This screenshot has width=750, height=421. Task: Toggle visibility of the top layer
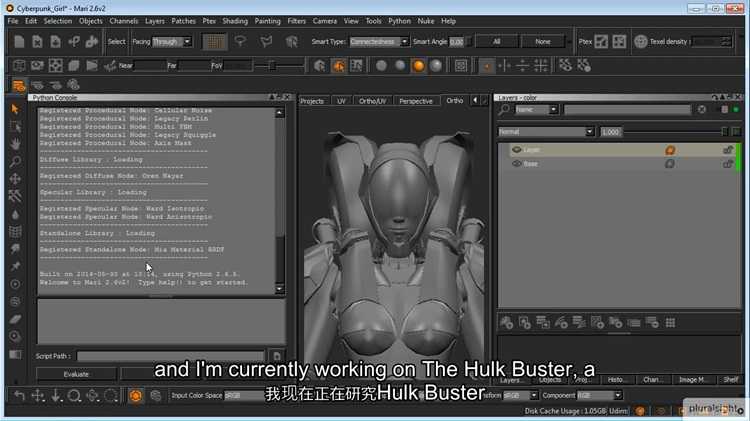click(517, 150)
